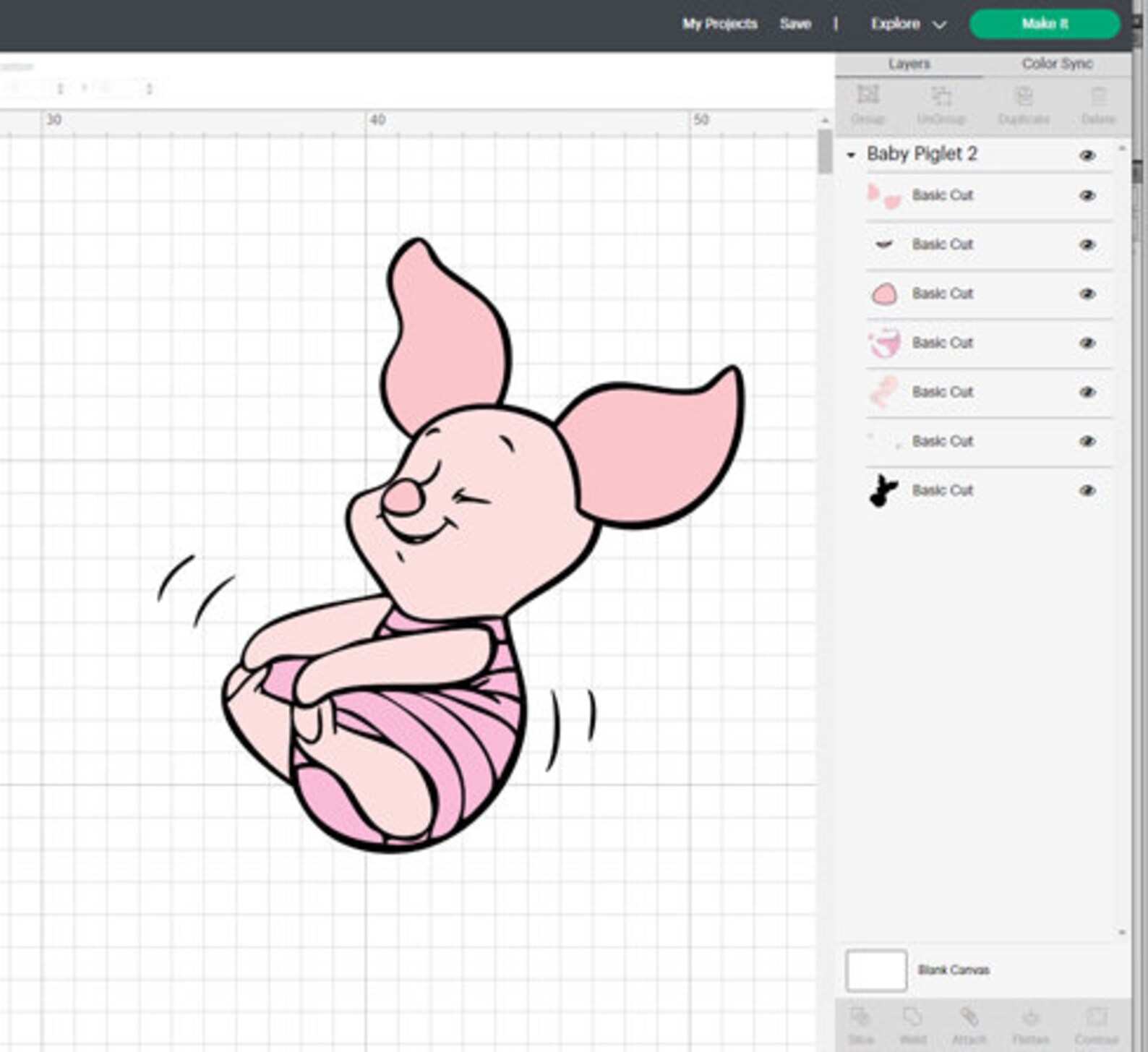The height and width of the screenshot is (1052, 1148).
Task: Open the Explore dropdown
Action: (x=908, y=24)
